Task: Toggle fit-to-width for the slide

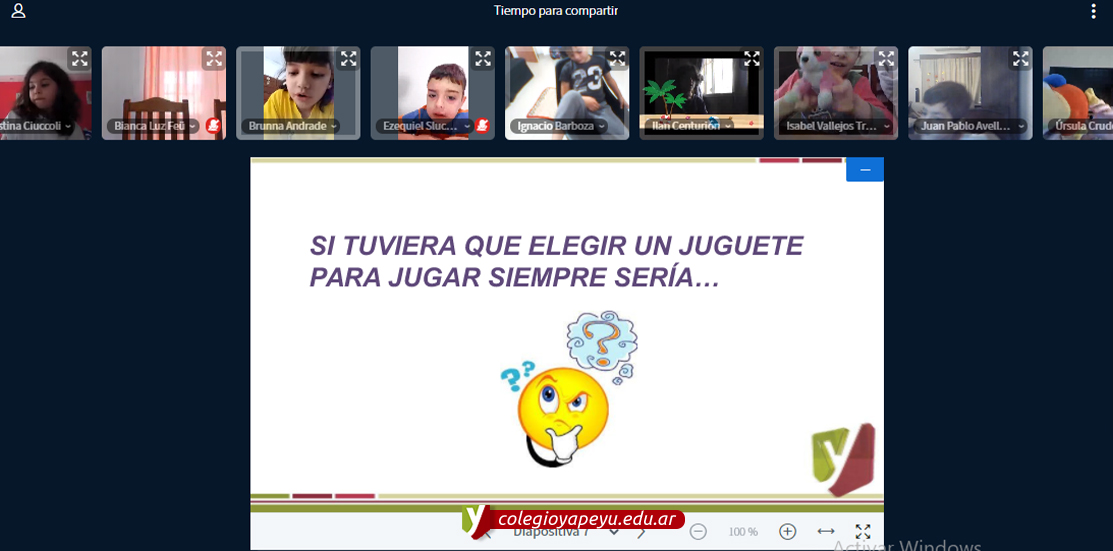Action: (826, 532)
